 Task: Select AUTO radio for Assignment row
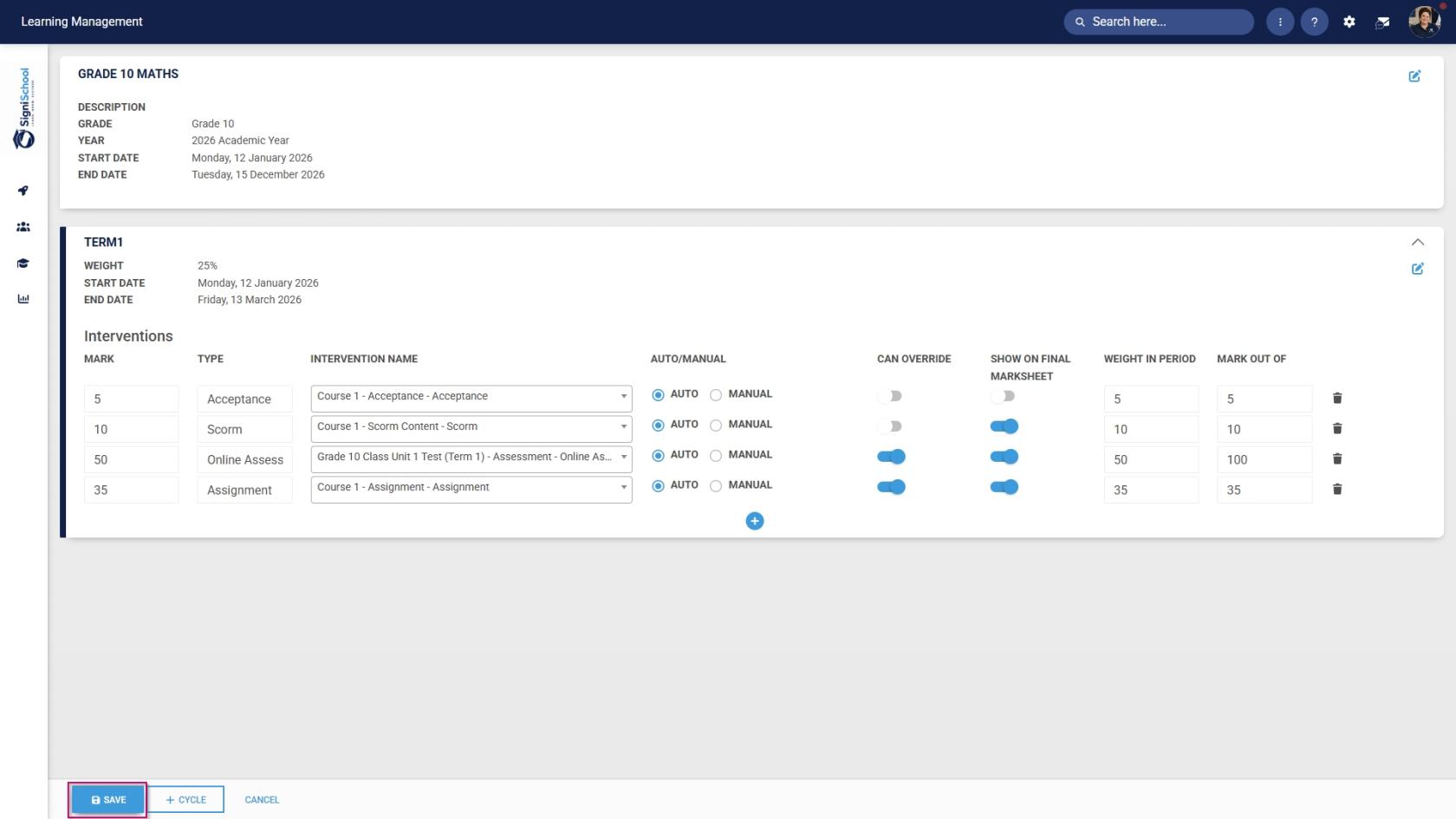(x=658, y=486)
